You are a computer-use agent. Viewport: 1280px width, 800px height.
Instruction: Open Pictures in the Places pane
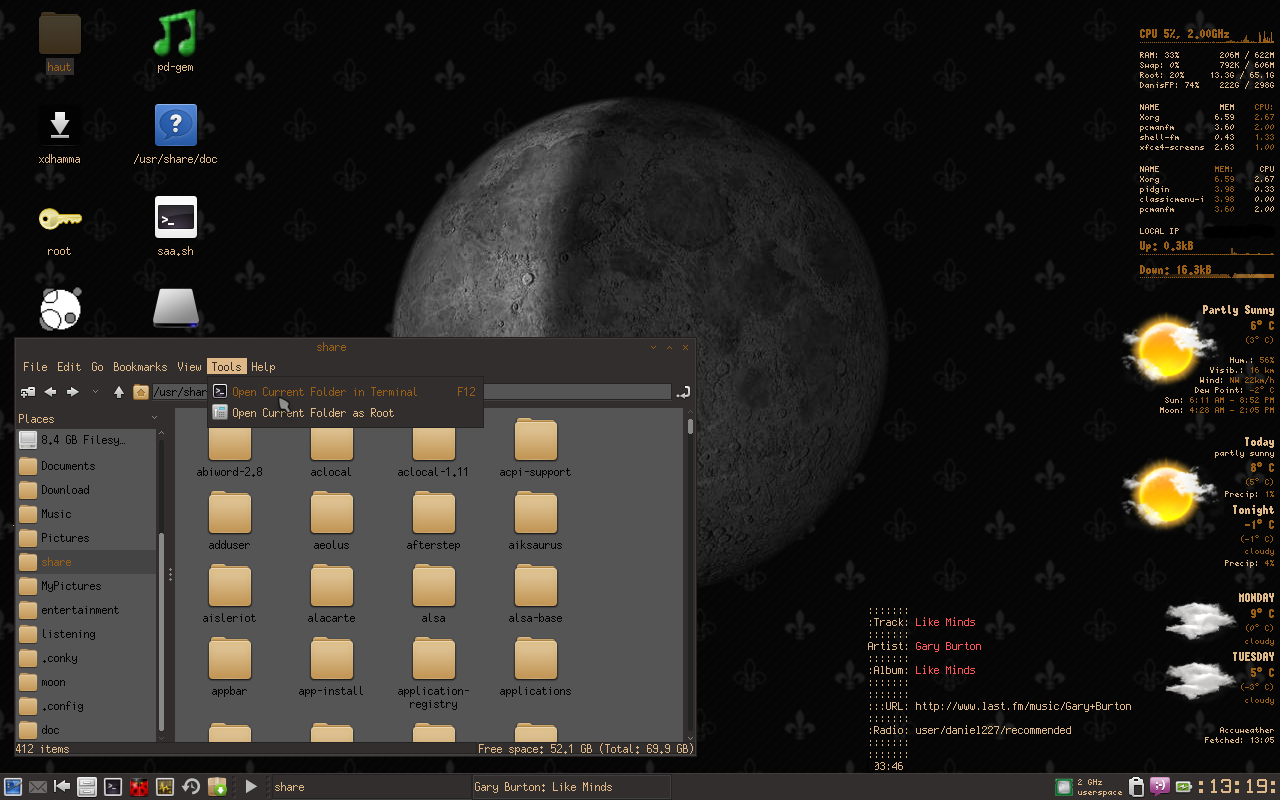pyautogui.click(x=86, y=538)
